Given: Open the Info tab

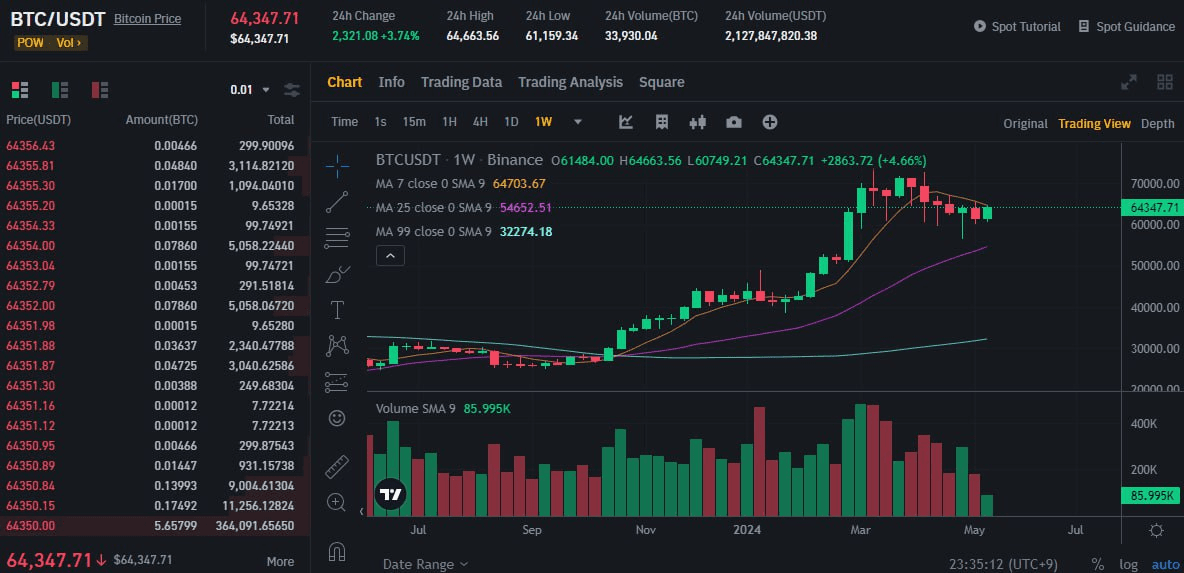Looking at the screenshot, I should pos(392,82).
